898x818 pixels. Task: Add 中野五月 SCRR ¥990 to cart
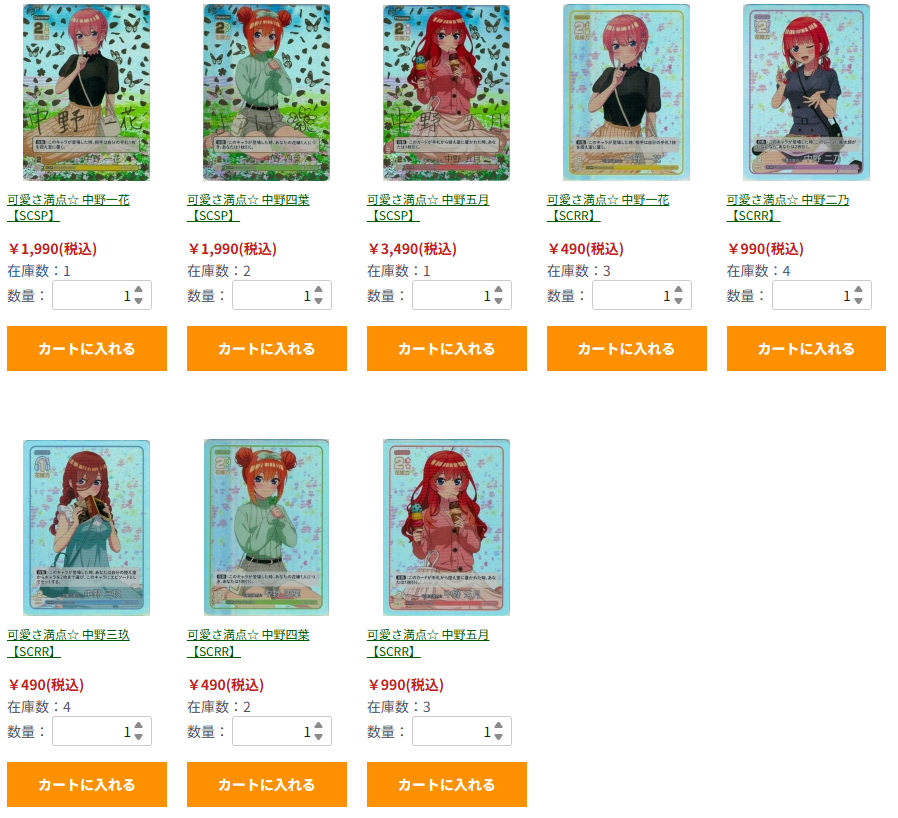(447, 784)
